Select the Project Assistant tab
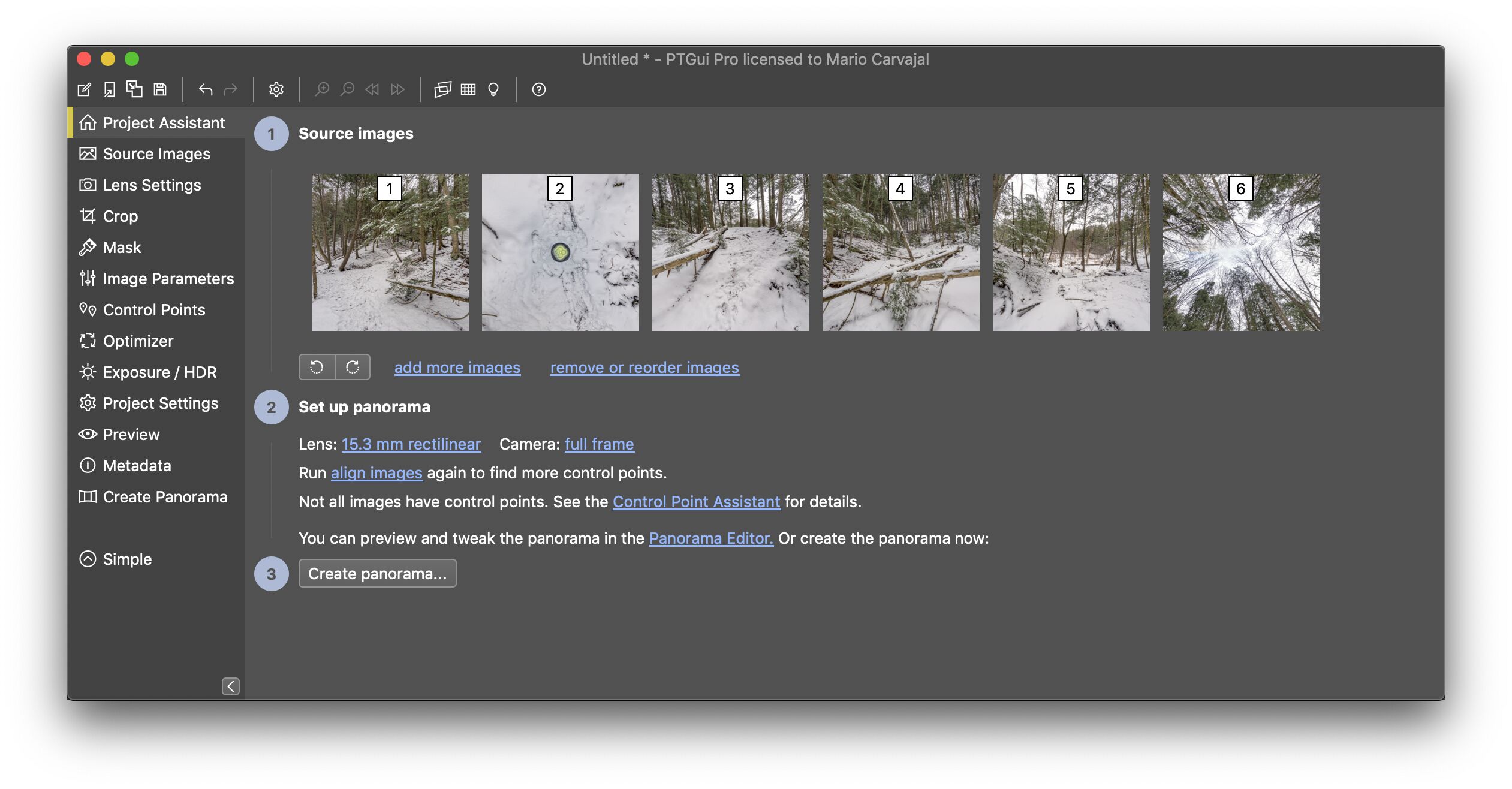The width and height of the screenshot is (1512, 789). click(156, 122)
